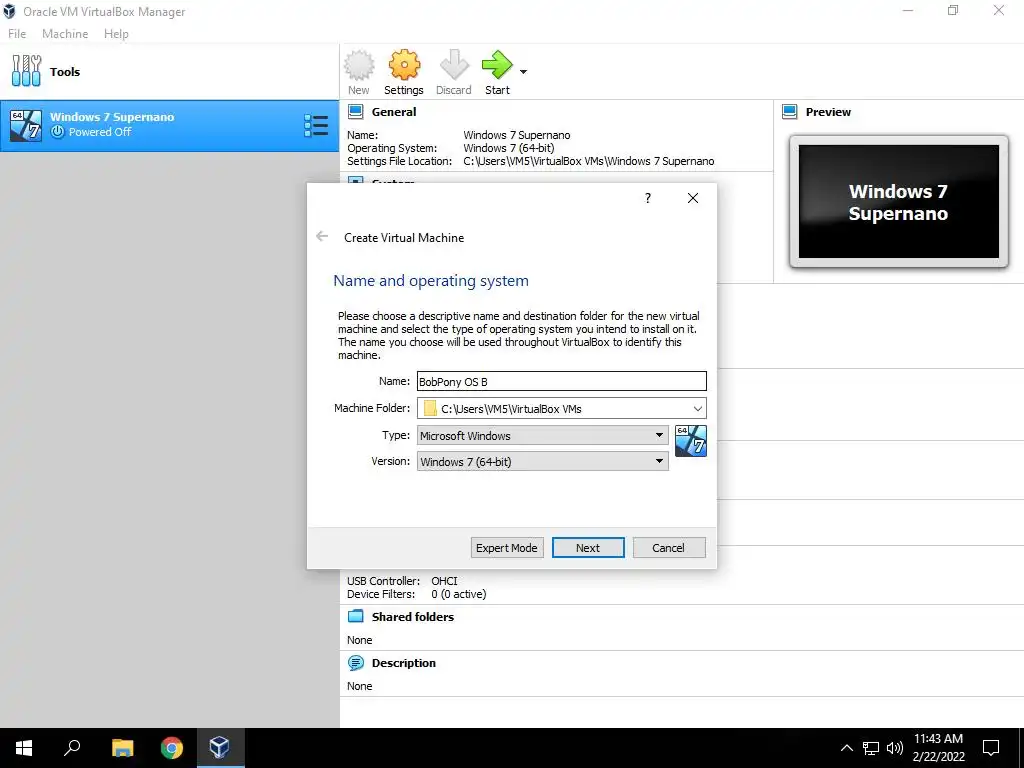Click the Shared folders heading
This screenshot has height=768, width=1024.
[x=413, y=616]
